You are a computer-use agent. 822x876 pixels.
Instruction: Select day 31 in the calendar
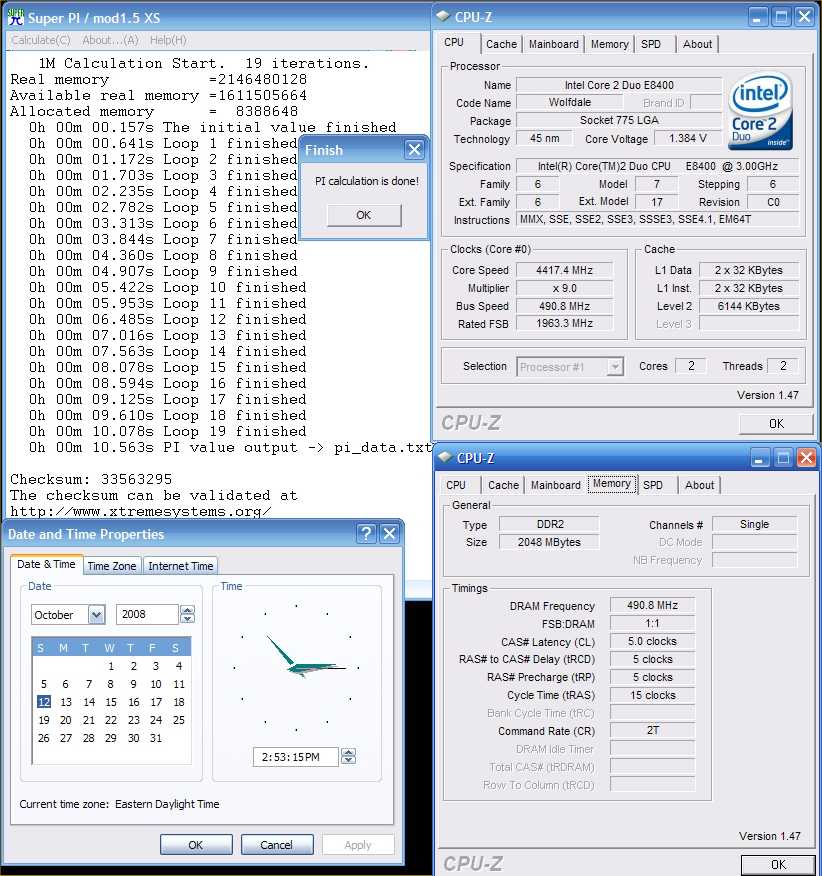pos(156,738)
